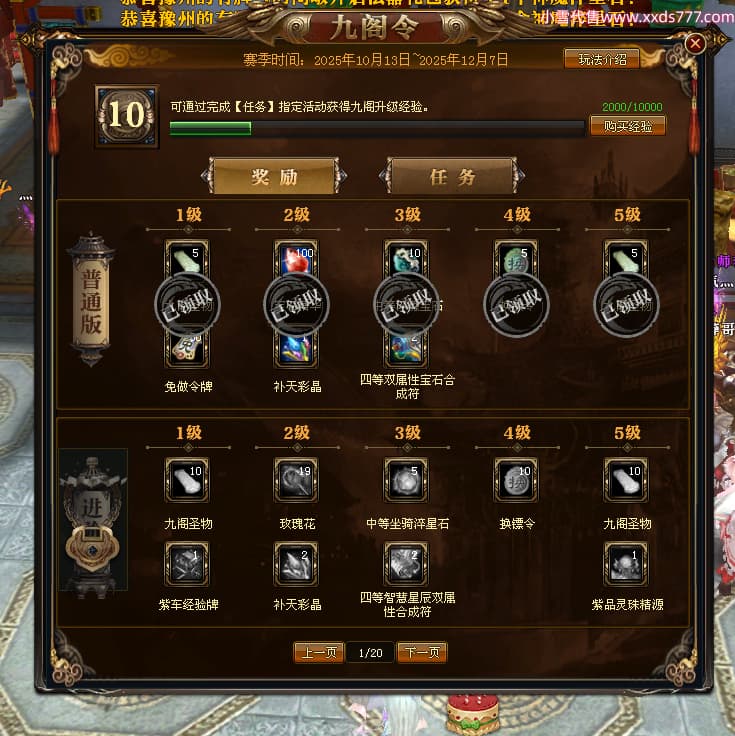Select the 换镖令 icon in advanced row
This screenshot has width=735, height=736.
[x=516, y=480]
